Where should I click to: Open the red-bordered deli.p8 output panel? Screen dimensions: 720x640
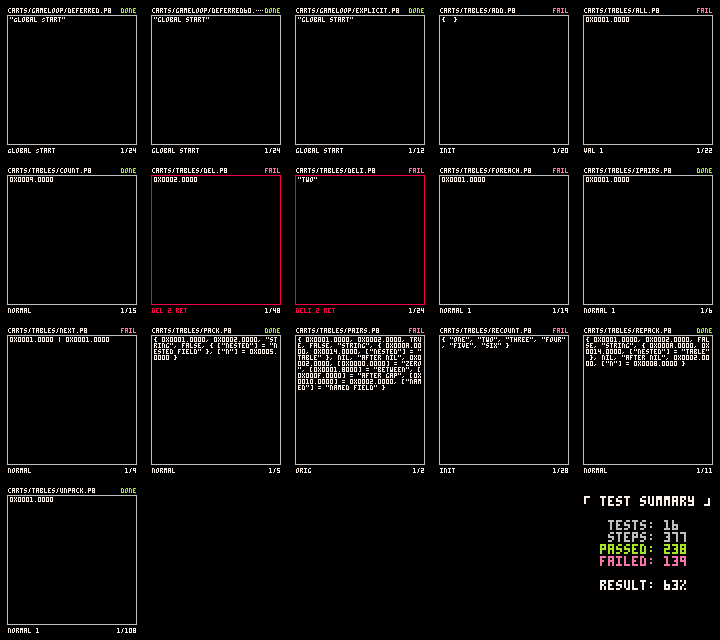click(360, 240)
